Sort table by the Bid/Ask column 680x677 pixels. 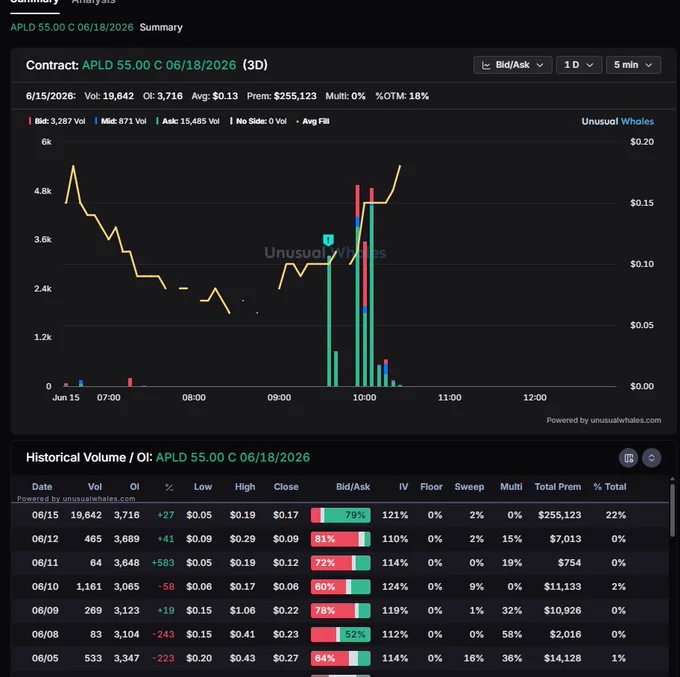point(353,487)
